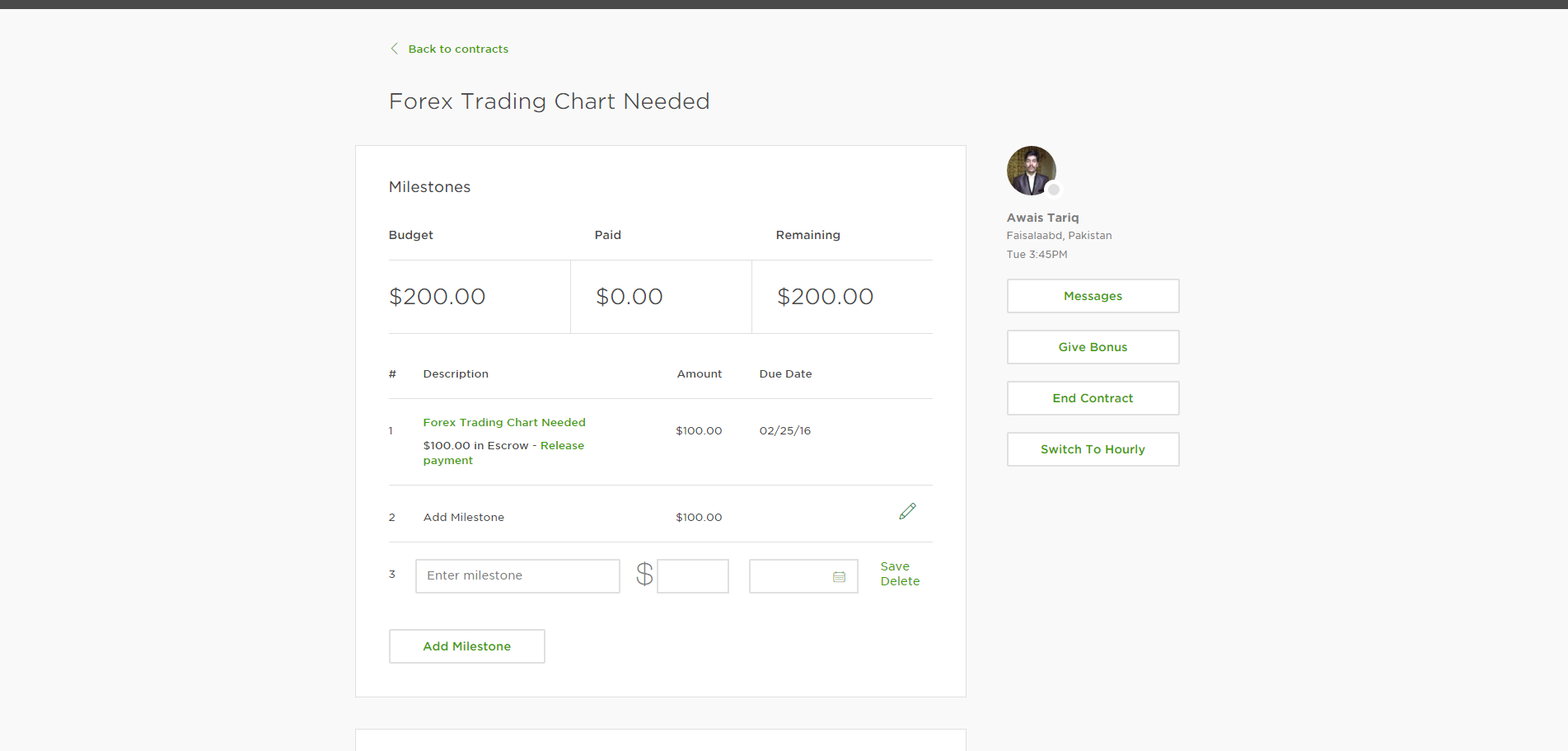Click Release payment link for milestone 1
Image resolution: width=1568 pixels, height=751 pixels.
(561, 446)
